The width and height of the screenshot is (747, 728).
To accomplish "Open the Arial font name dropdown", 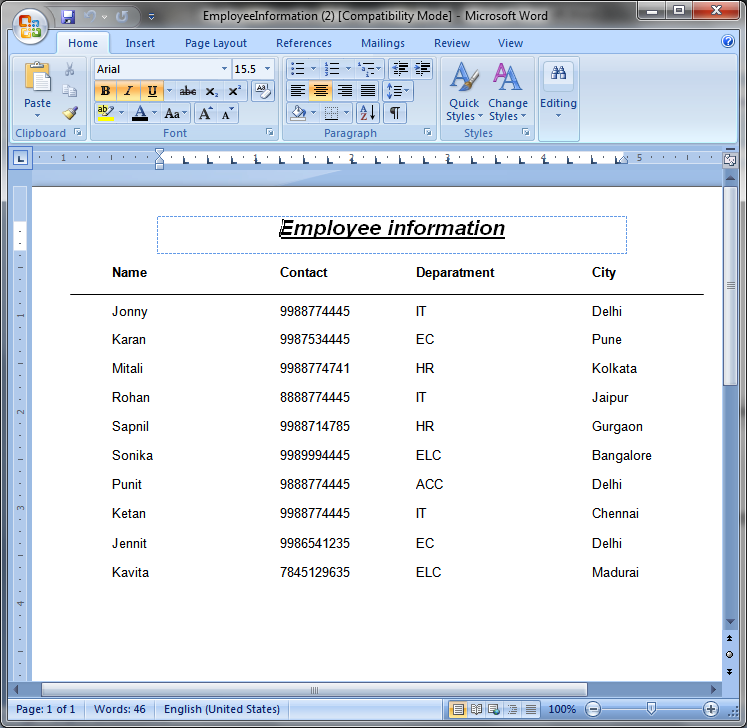I will tap(224, 69).
